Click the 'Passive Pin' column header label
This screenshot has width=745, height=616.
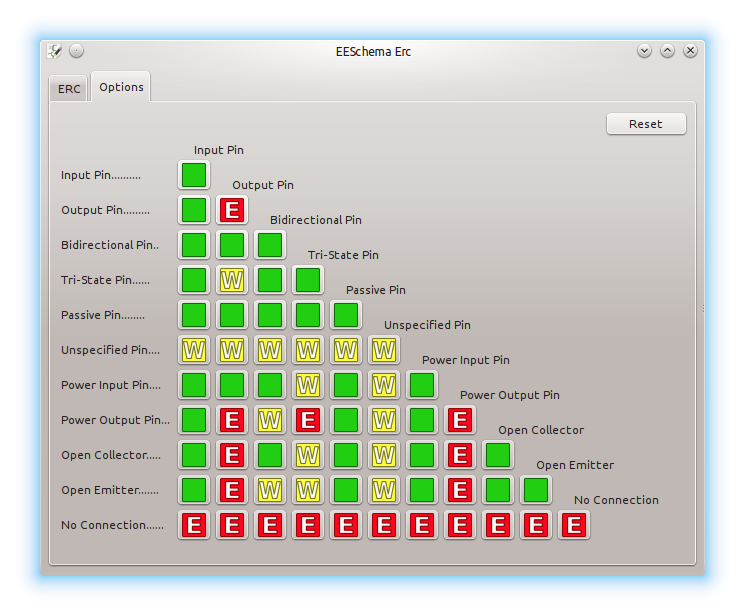coord(376,290)
